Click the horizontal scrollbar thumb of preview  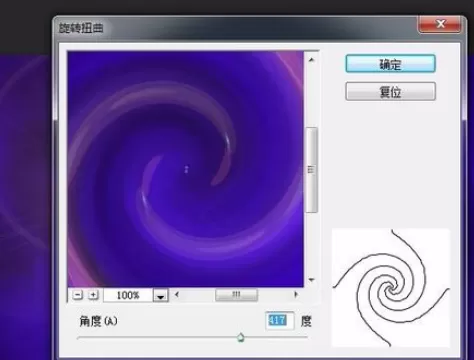tap(236, 295)
